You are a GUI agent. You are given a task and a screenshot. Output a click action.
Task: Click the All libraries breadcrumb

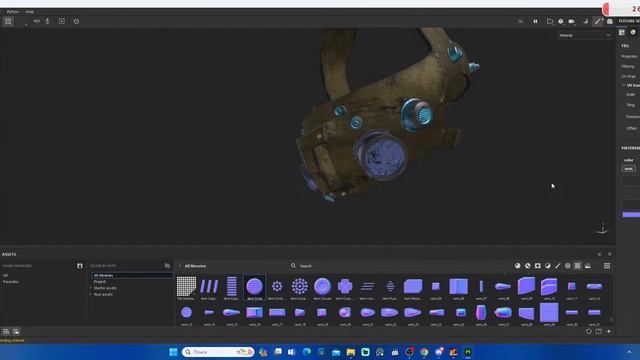[x=195, y=266]
